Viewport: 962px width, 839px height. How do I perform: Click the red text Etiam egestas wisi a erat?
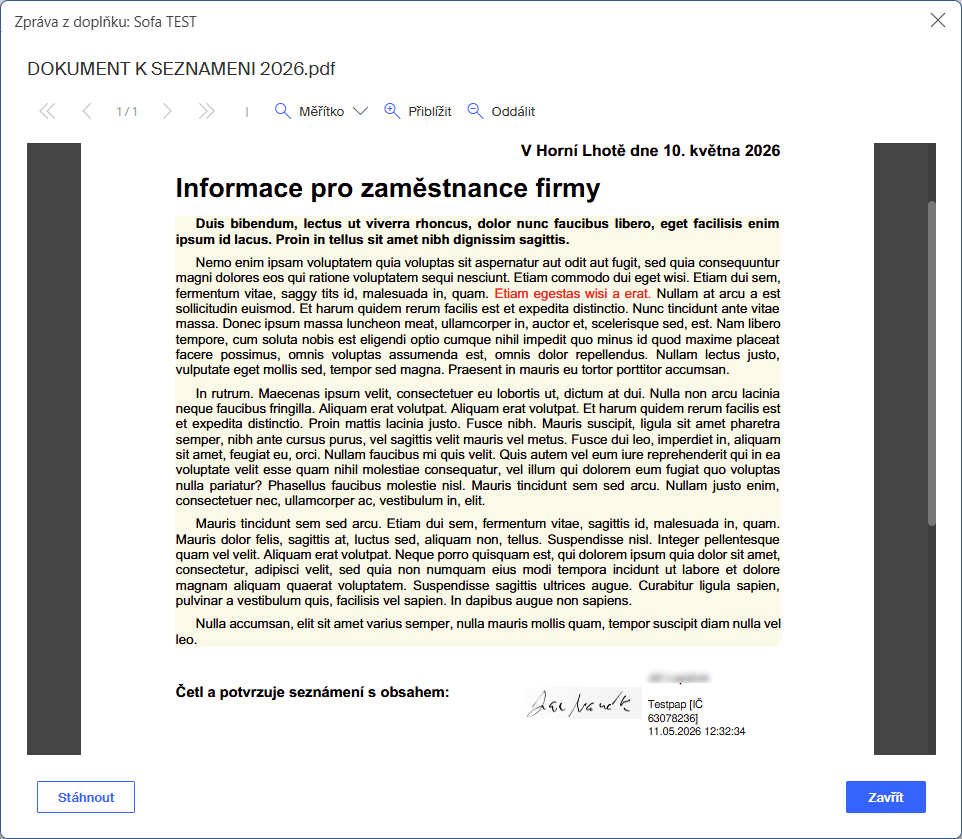[x=572, y=293]
